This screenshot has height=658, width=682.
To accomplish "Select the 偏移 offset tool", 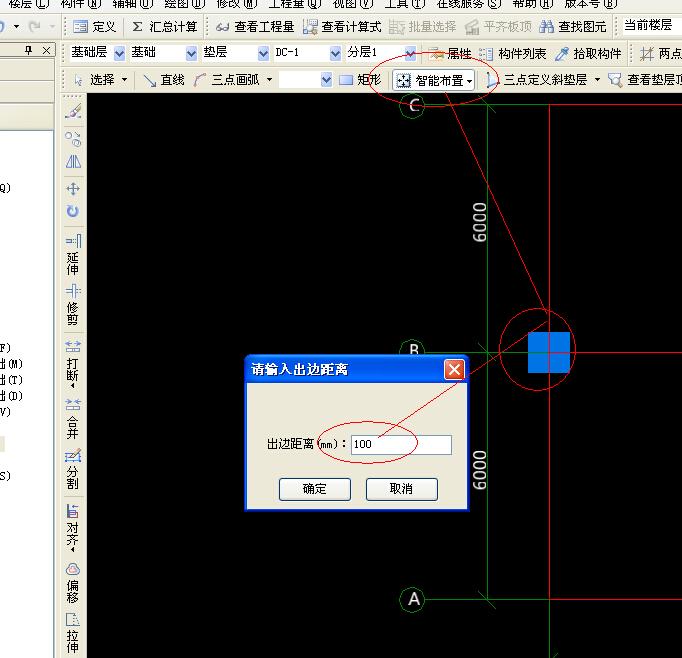I will point(73,583).
